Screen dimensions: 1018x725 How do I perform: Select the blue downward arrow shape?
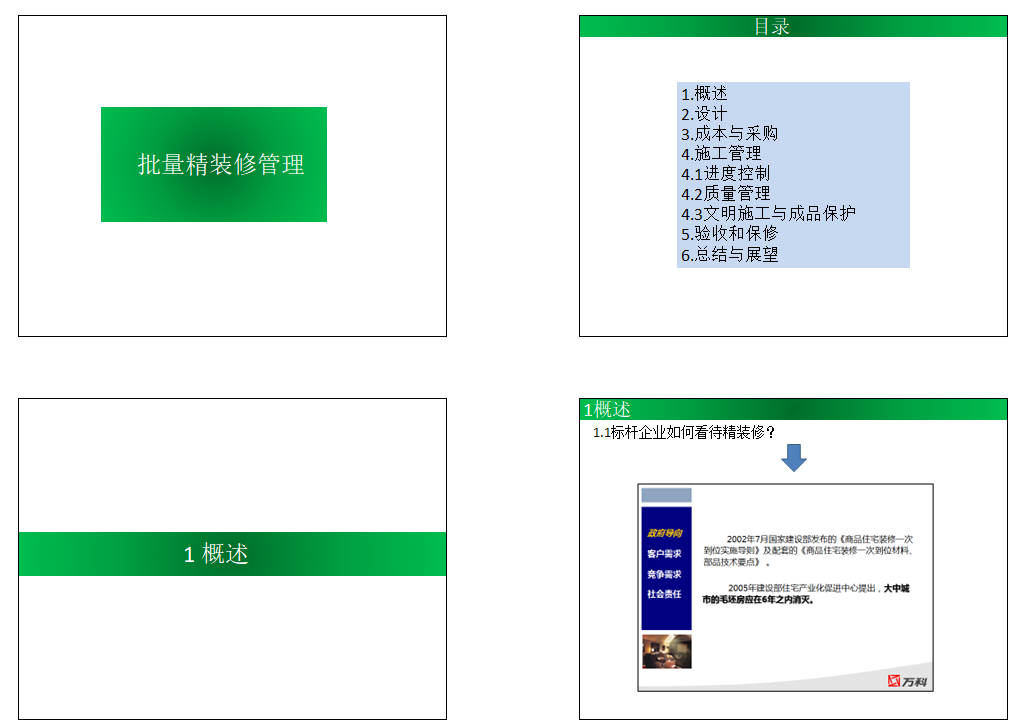[794, 457]
